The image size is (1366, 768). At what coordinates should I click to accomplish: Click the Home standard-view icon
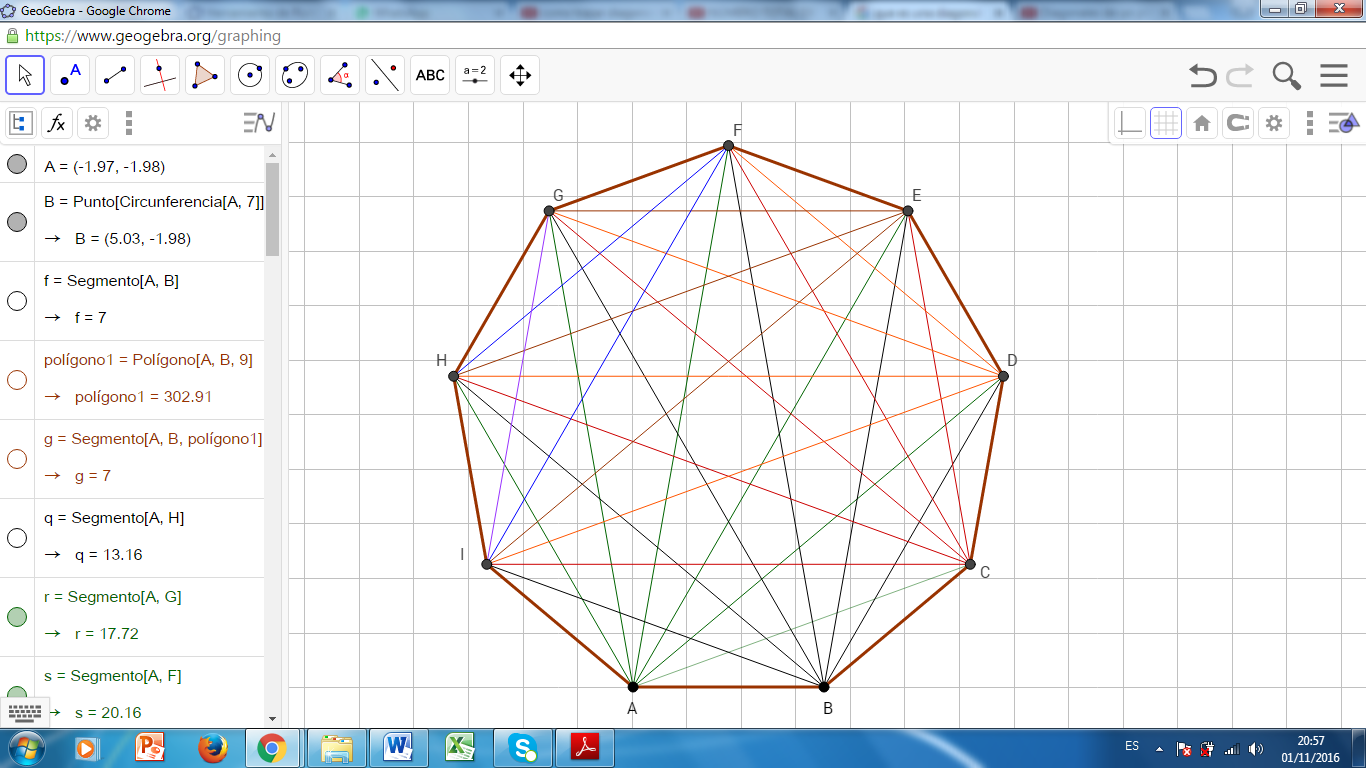(x=1201, y=122)
